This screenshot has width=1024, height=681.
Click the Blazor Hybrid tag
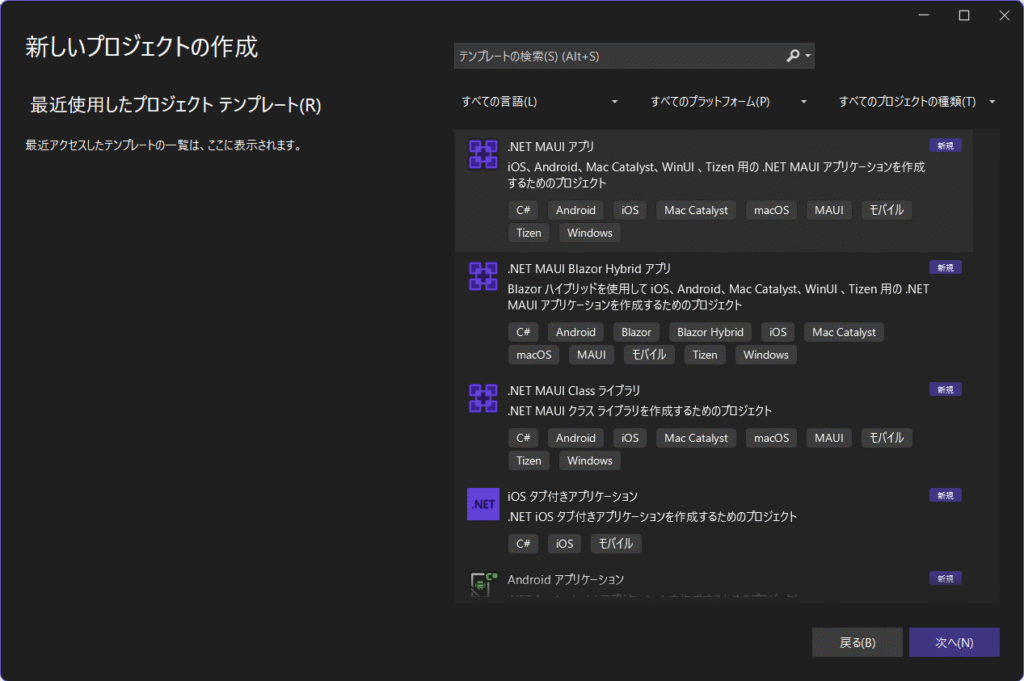click(x=710, y=332)
